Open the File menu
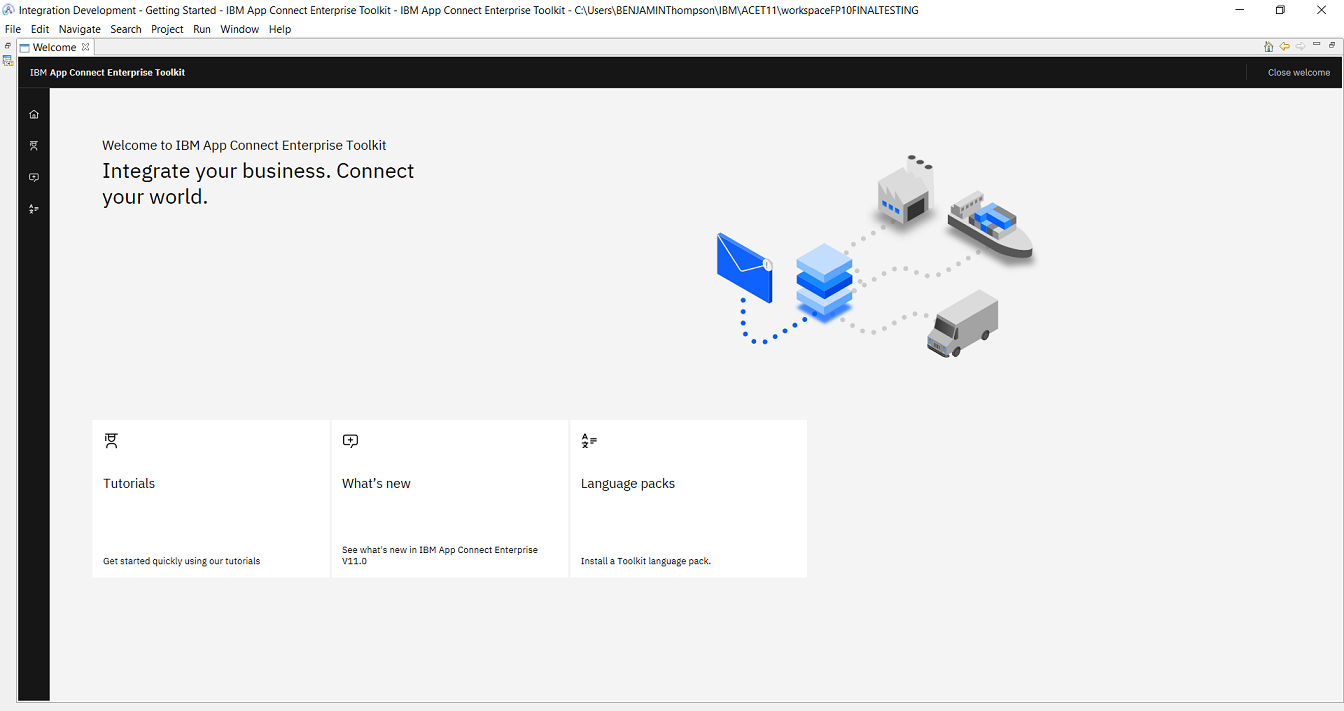 coord(13,29)
